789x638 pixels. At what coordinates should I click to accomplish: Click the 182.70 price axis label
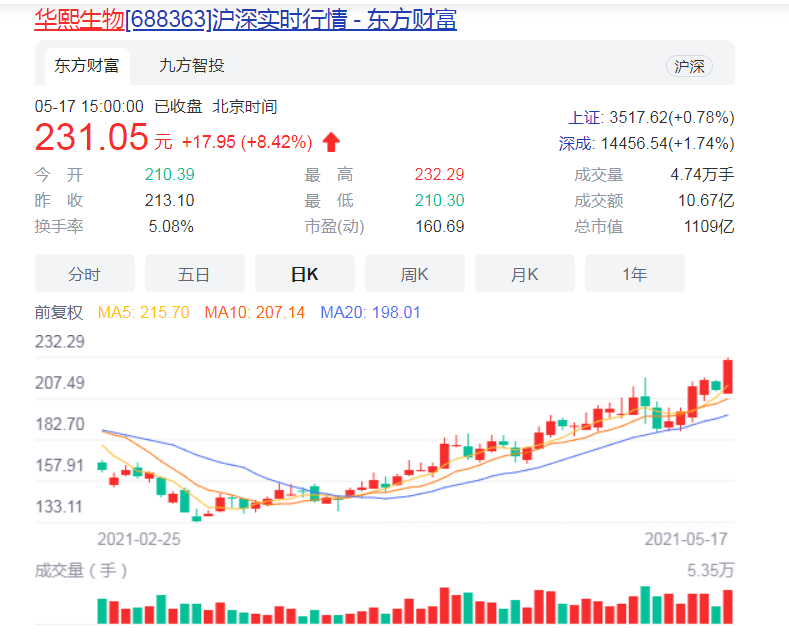click(60, 424)
